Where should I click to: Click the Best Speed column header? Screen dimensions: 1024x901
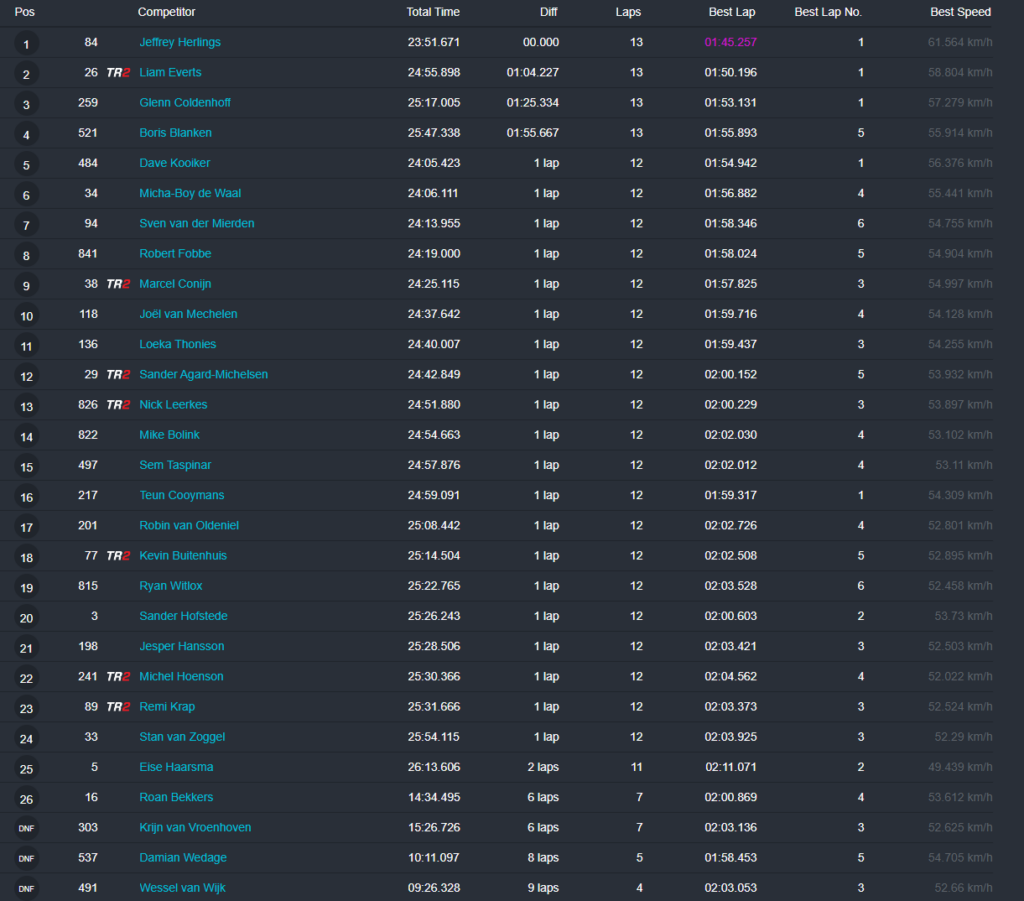point(960,12)
